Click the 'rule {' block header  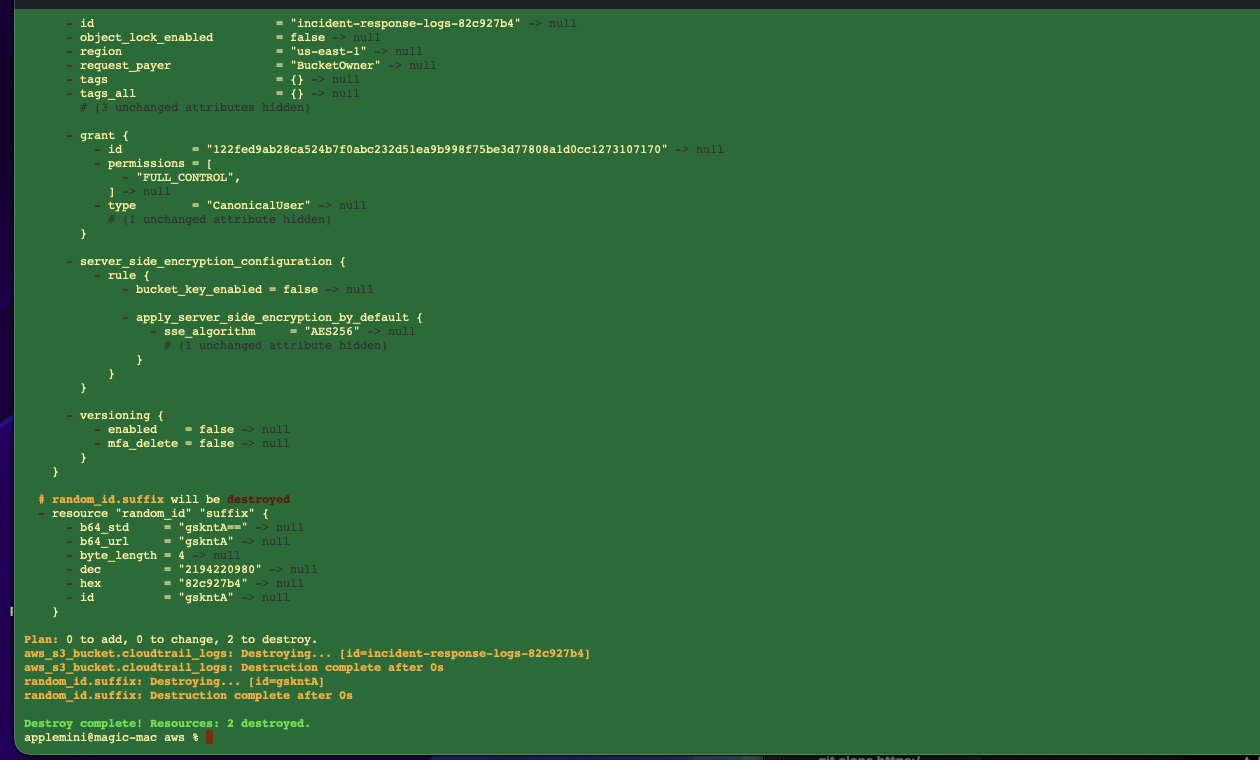click(129, 275)
